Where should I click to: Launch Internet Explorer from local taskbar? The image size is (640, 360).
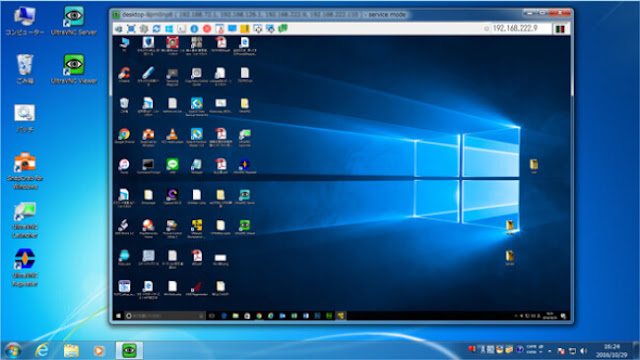coord(42,351)
